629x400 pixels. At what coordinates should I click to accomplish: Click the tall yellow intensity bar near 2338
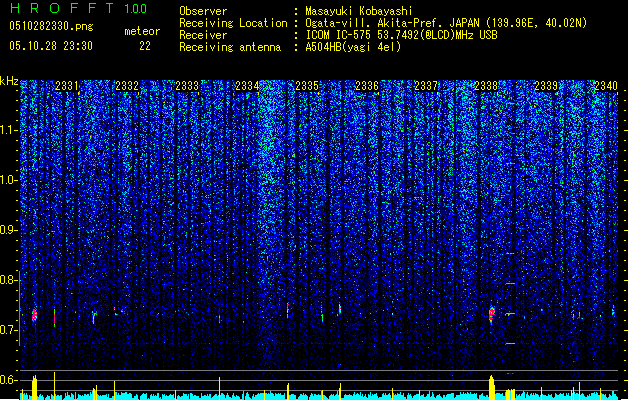(492, 387)
